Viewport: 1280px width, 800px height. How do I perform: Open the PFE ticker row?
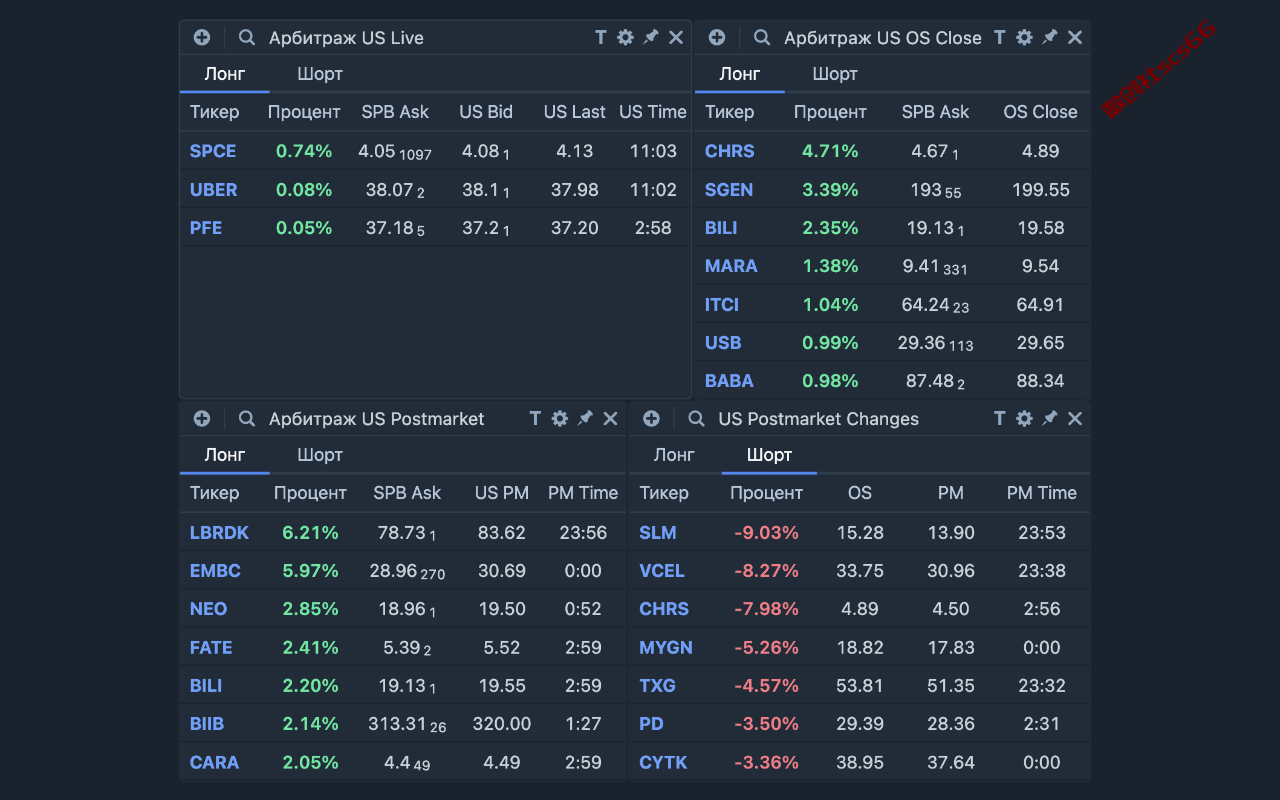pyautogui.click(x=436, y=228)
